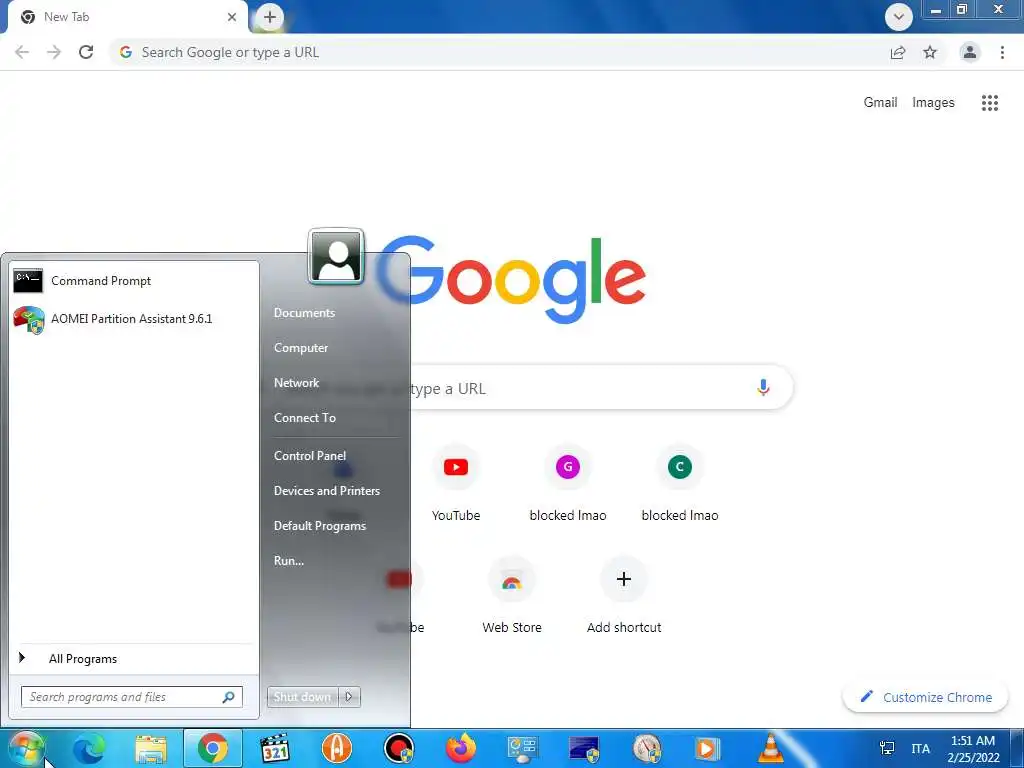Open Control Panel from Start menu
Image resolution: width=1024 pixels, height=768 pixels.
pos(310,456)
